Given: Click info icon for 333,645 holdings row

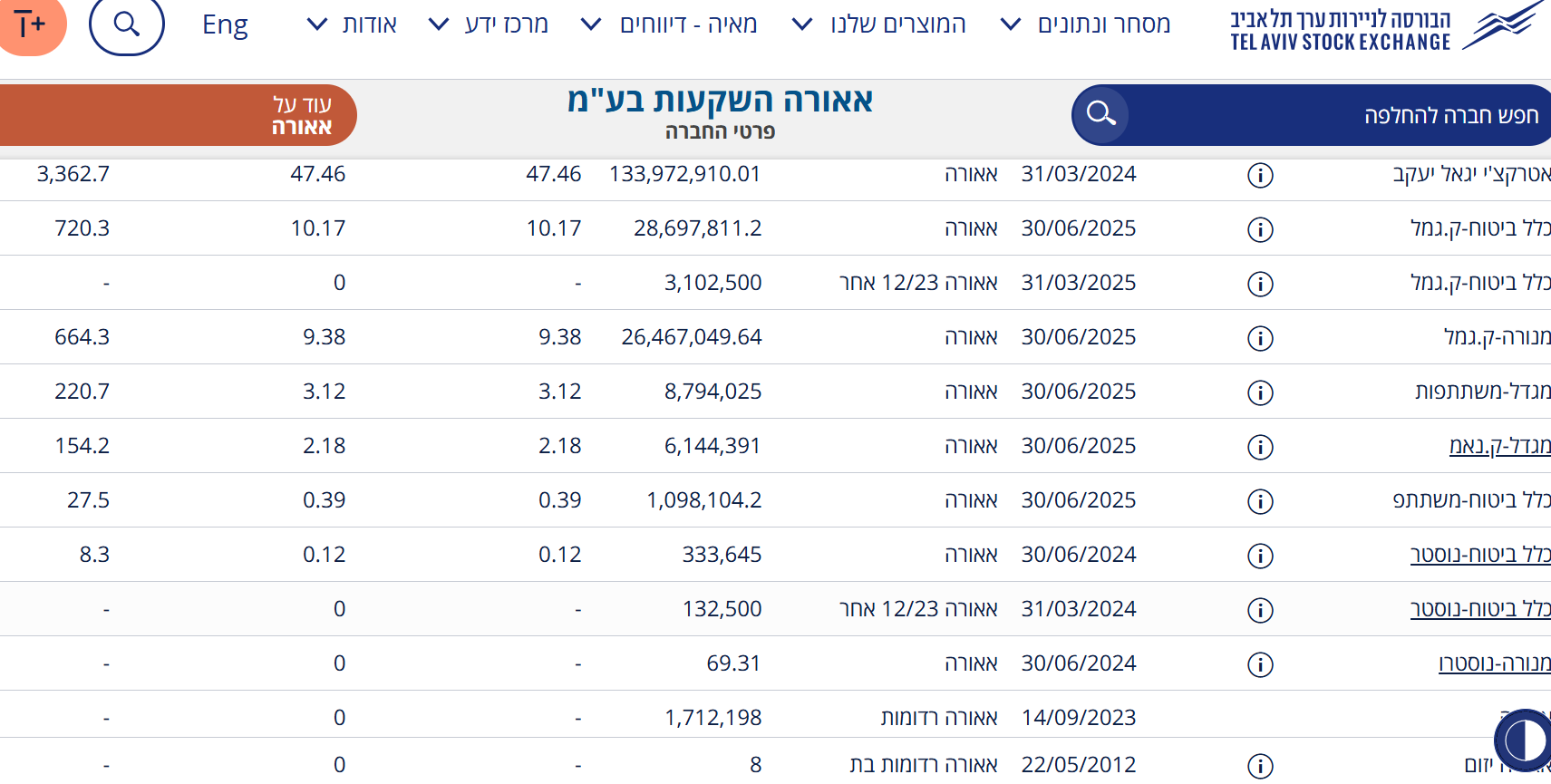Looking at the screenshot, I should click(1260, 556).
